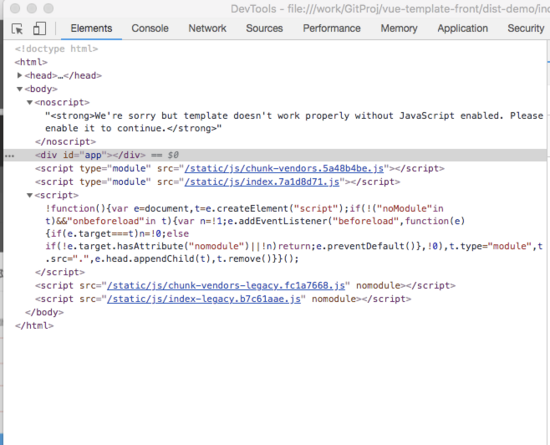Expand the head element
The height and width of the screenshot is (445, 550).
(20, 75)
